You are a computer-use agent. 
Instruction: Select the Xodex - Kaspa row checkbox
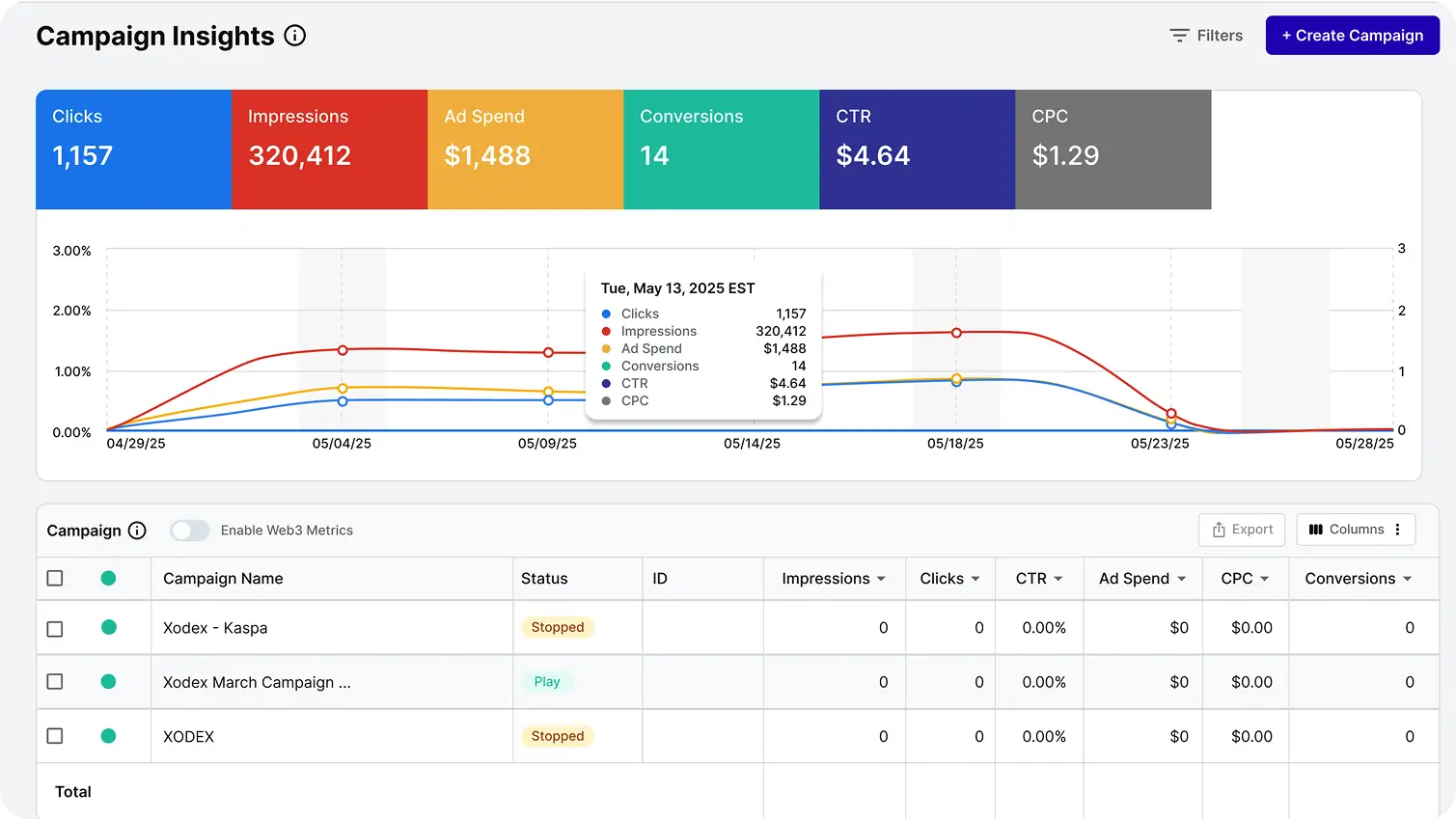point(55,628)
